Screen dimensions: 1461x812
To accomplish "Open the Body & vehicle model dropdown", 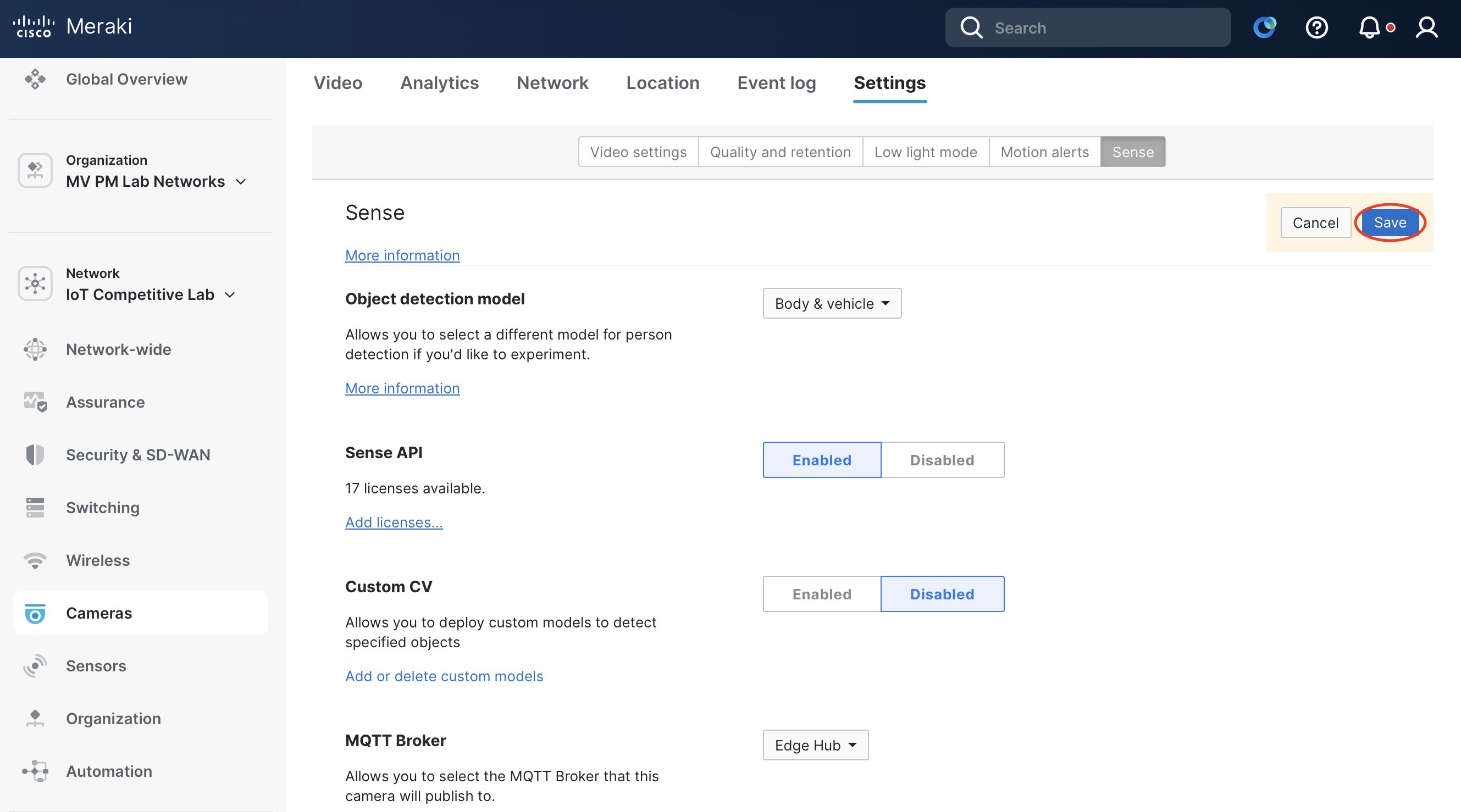I will (832, 303).
